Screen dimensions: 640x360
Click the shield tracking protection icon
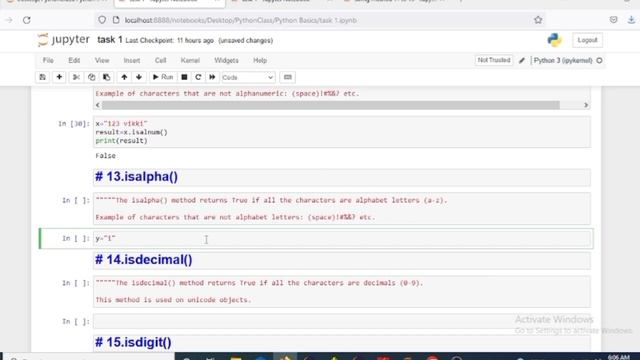click(102, 20)
